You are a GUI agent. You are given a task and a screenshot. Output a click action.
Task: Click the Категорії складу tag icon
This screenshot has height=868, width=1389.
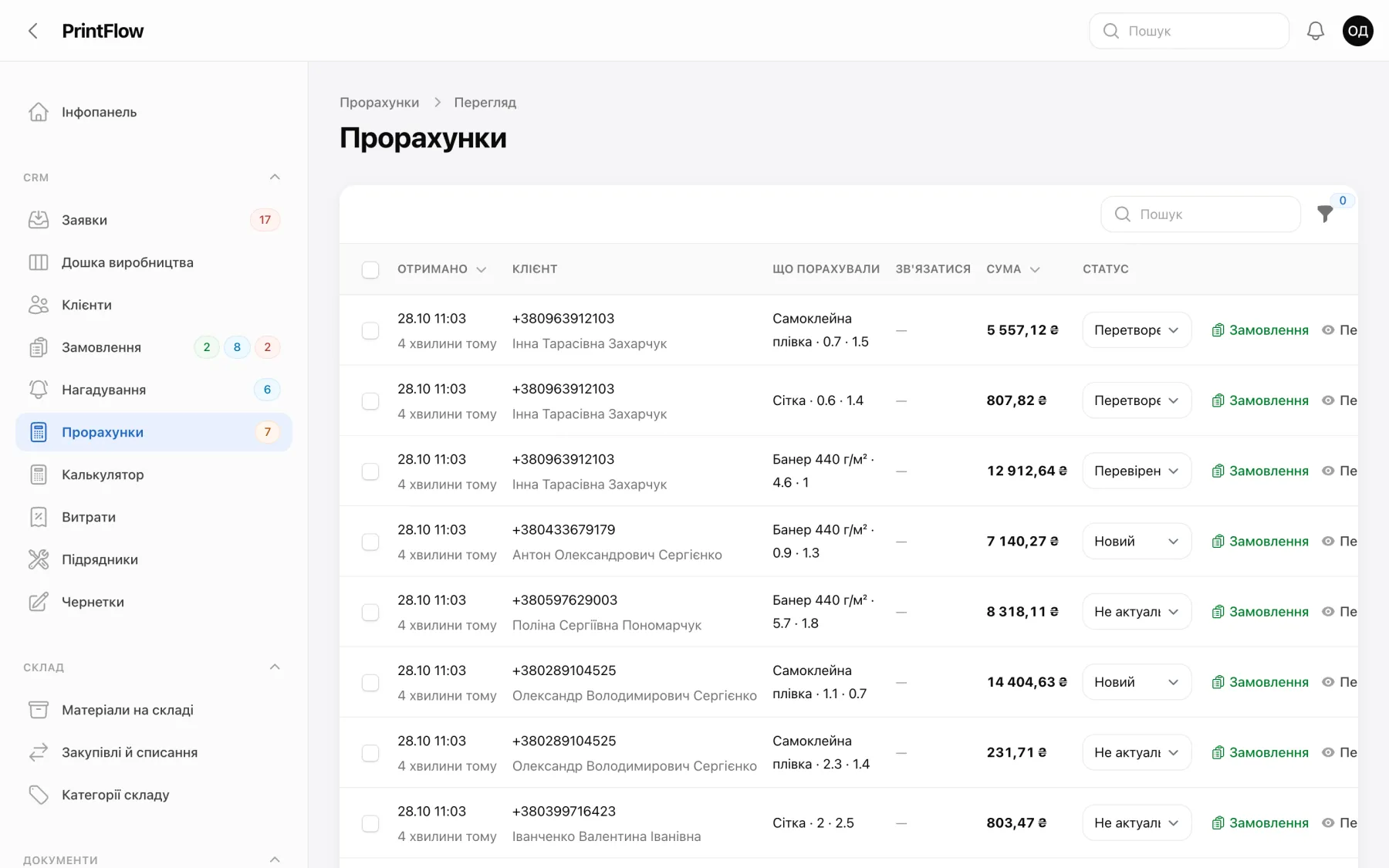(x=39, y=795)
